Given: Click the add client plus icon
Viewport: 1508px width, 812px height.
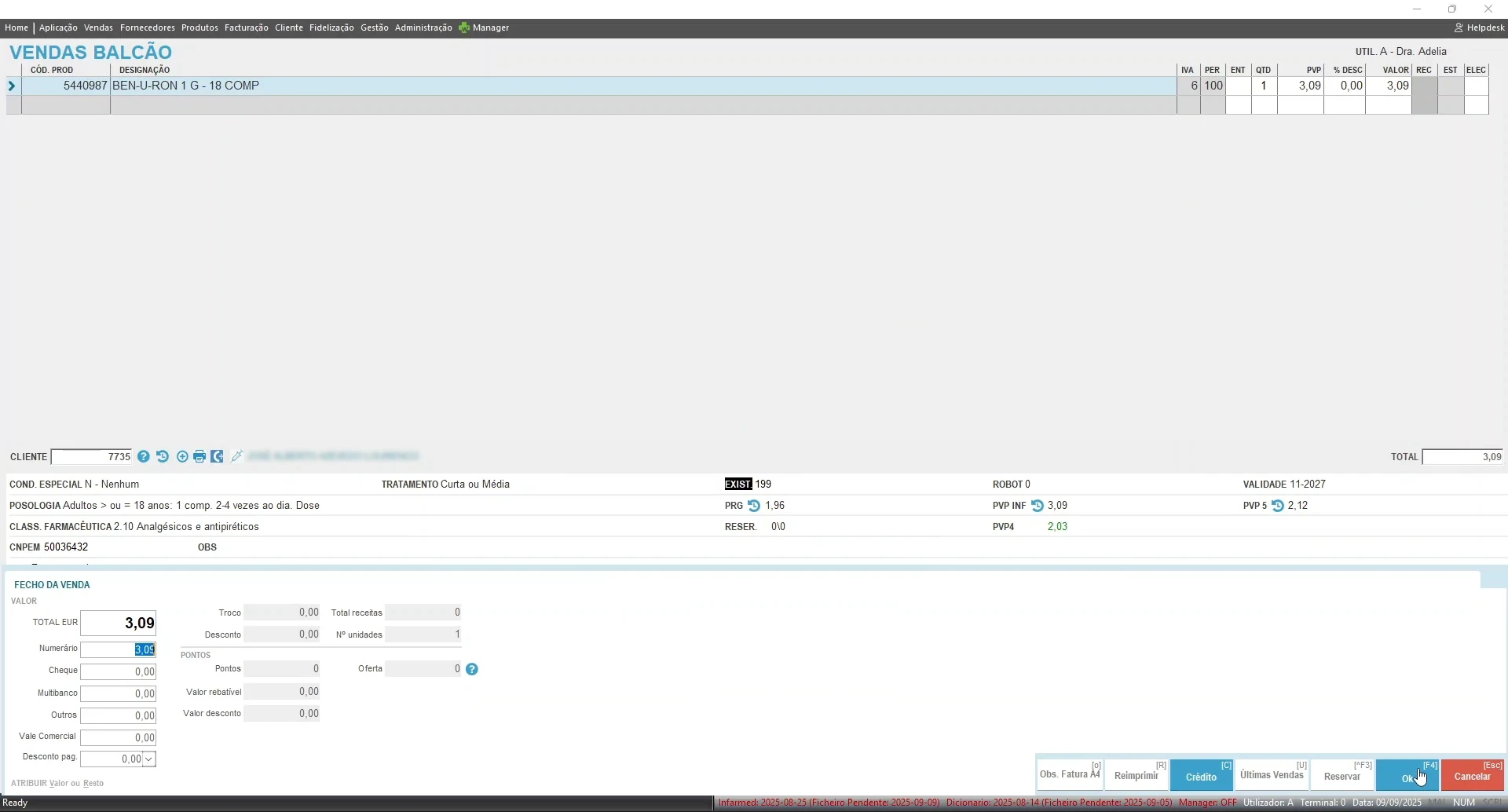Looking at the screenshot, I should point(182,456).
